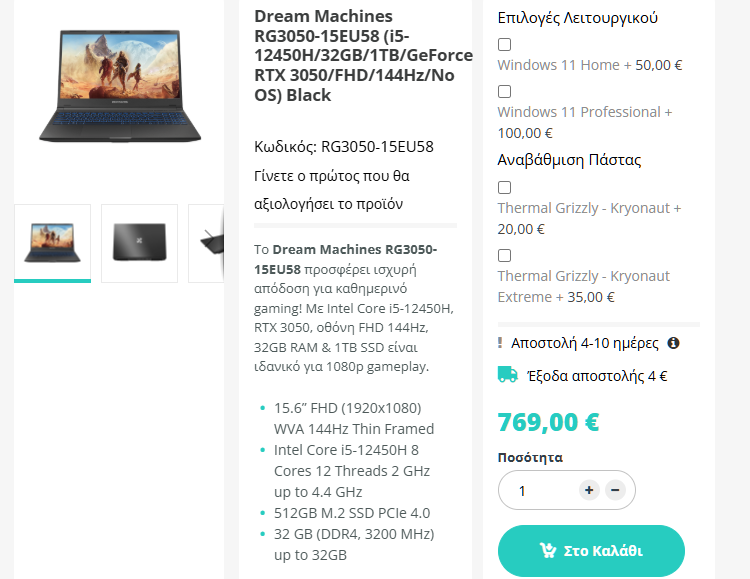The width and height of the screenshot is (750, 579).
Task: Select the laptop lid thumbnail
Action: point(139,244)
